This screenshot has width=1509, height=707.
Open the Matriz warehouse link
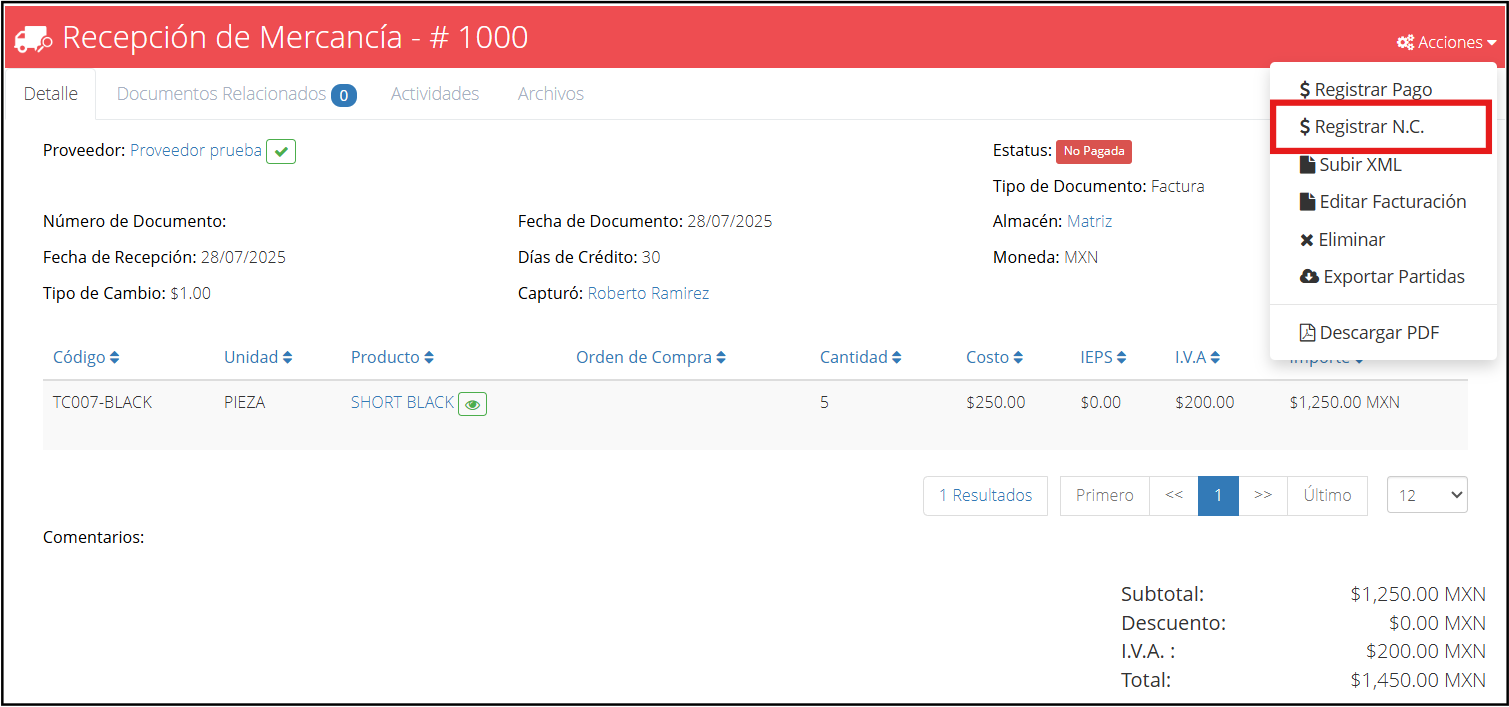pos(1089,221)
